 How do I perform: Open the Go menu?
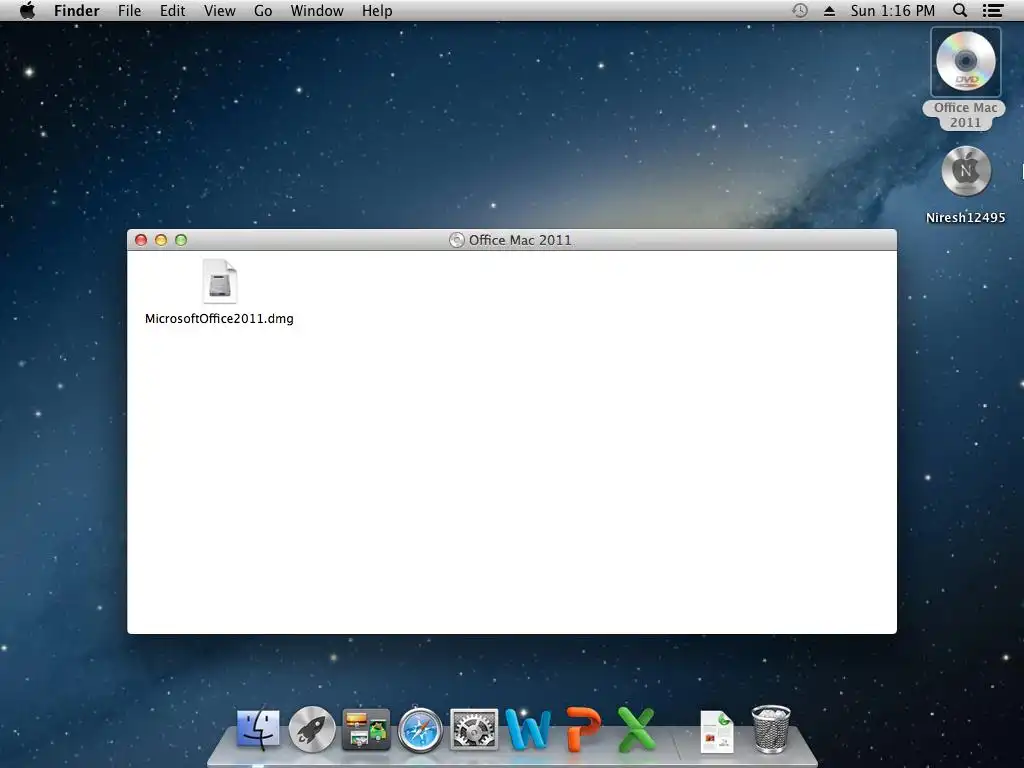263,11
